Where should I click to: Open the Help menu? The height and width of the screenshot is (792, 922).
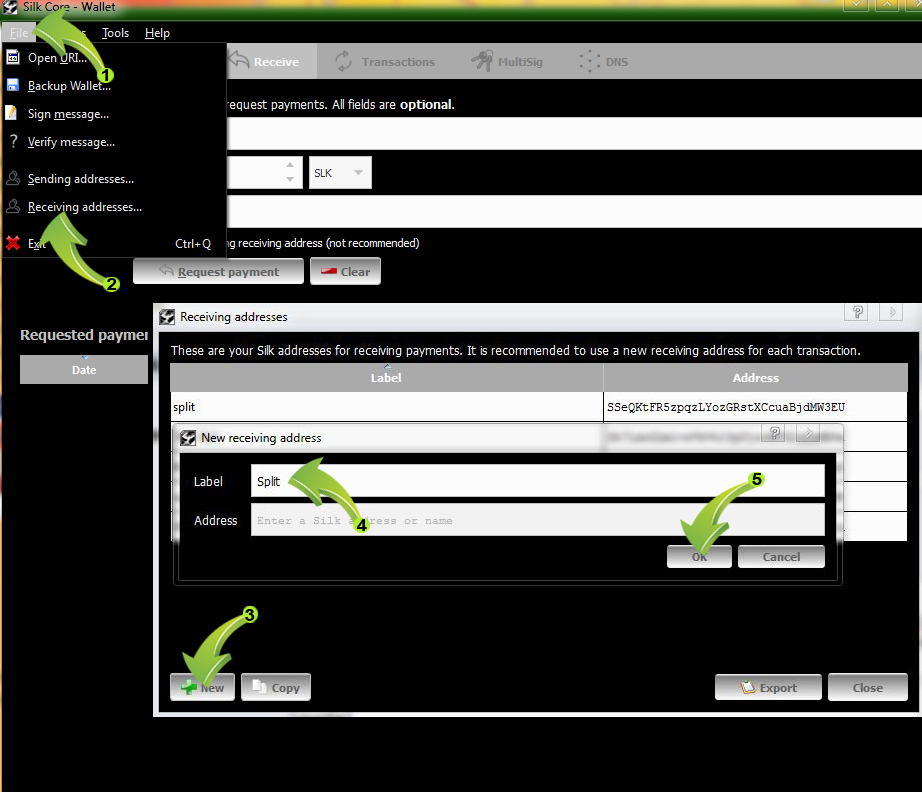click(157, 33)
